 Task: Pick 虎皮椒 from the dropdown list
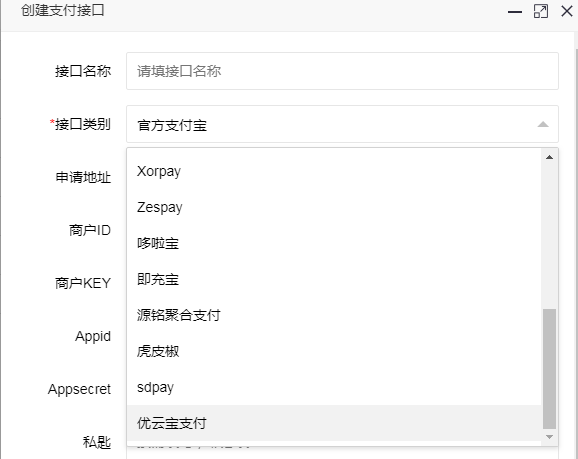[334, 351]
